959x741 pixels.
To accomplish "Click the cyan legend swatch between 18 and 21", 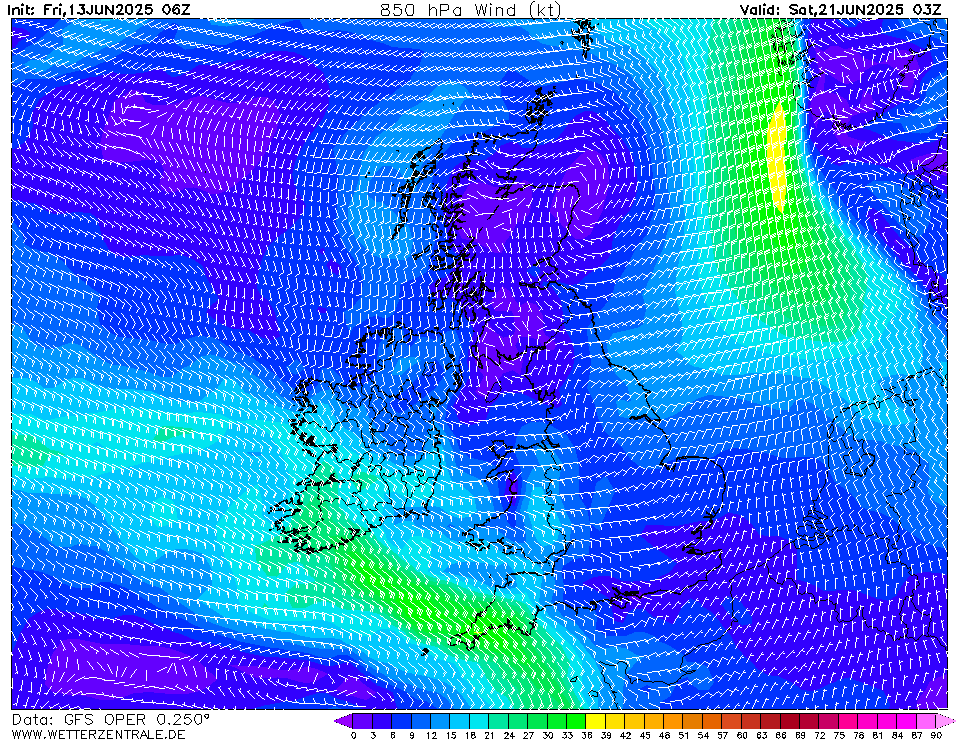I will pyautogui.click(x=480, y=721).
